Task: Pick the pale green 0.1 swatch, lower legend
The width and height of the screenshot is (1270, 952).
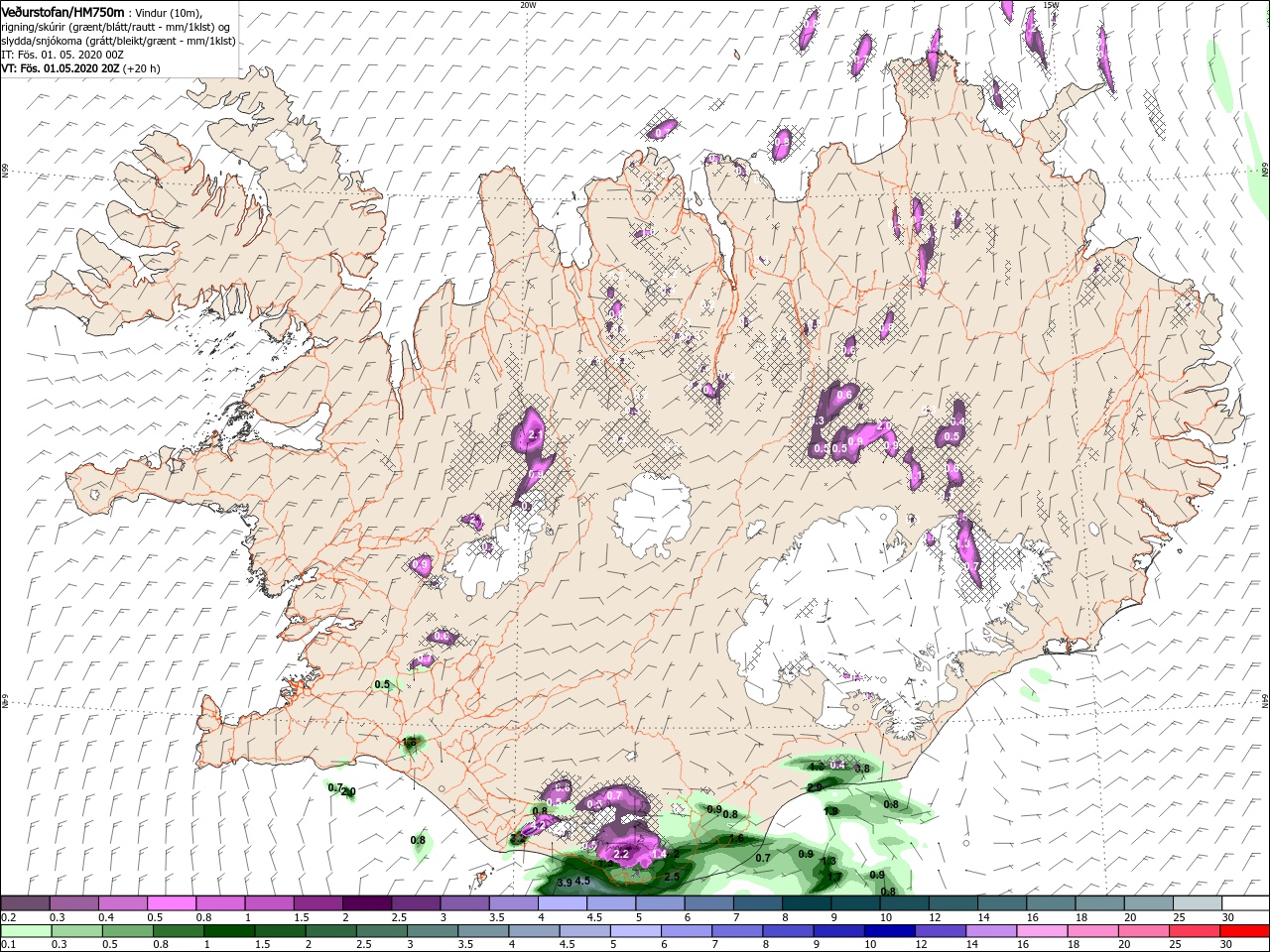Action: 25,931
